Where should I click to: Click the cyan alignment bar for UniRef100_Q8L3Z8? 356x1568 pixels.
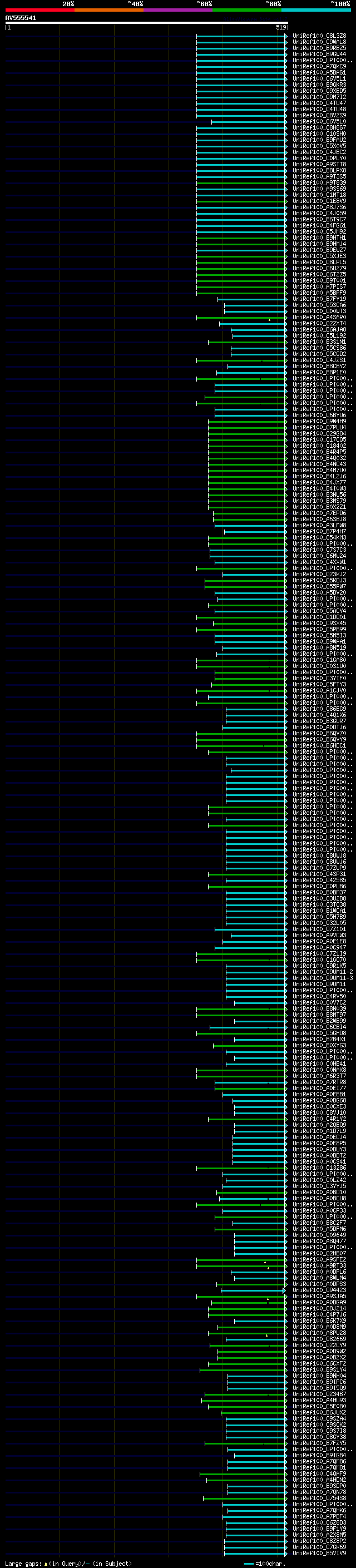click(241, 36)
